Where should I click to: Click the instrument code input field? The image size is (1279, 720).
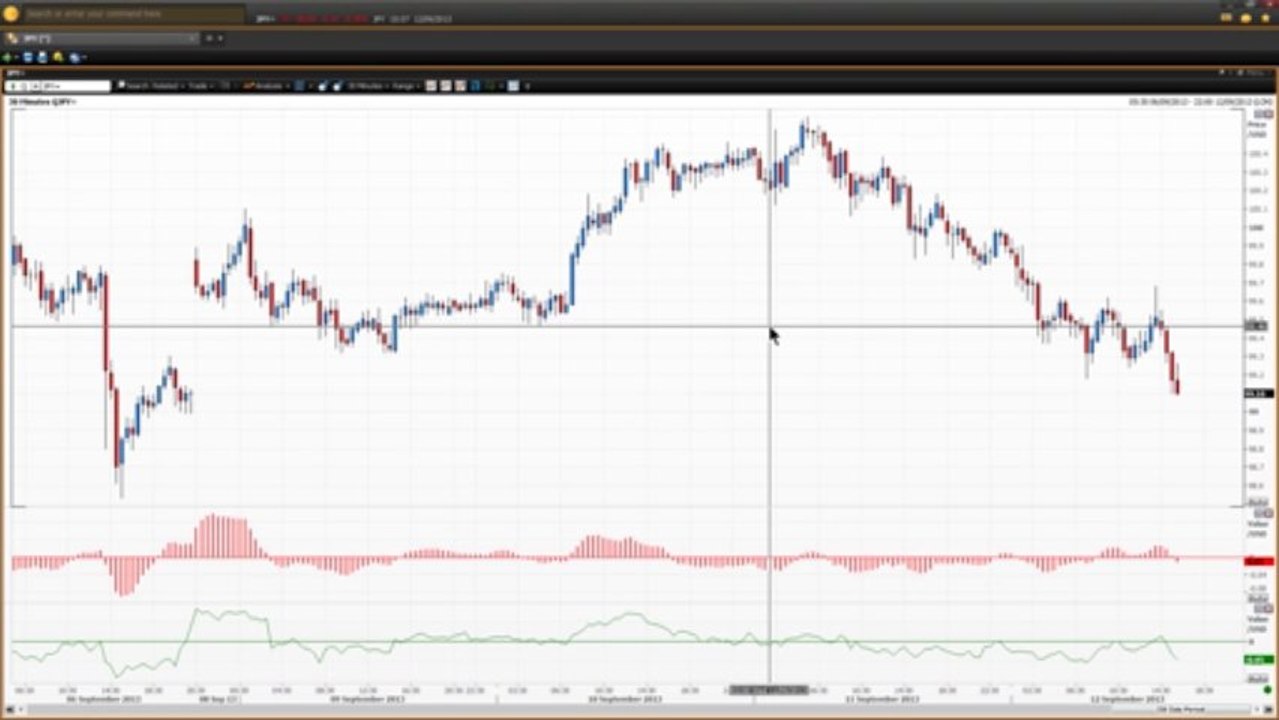pos(76,86)
